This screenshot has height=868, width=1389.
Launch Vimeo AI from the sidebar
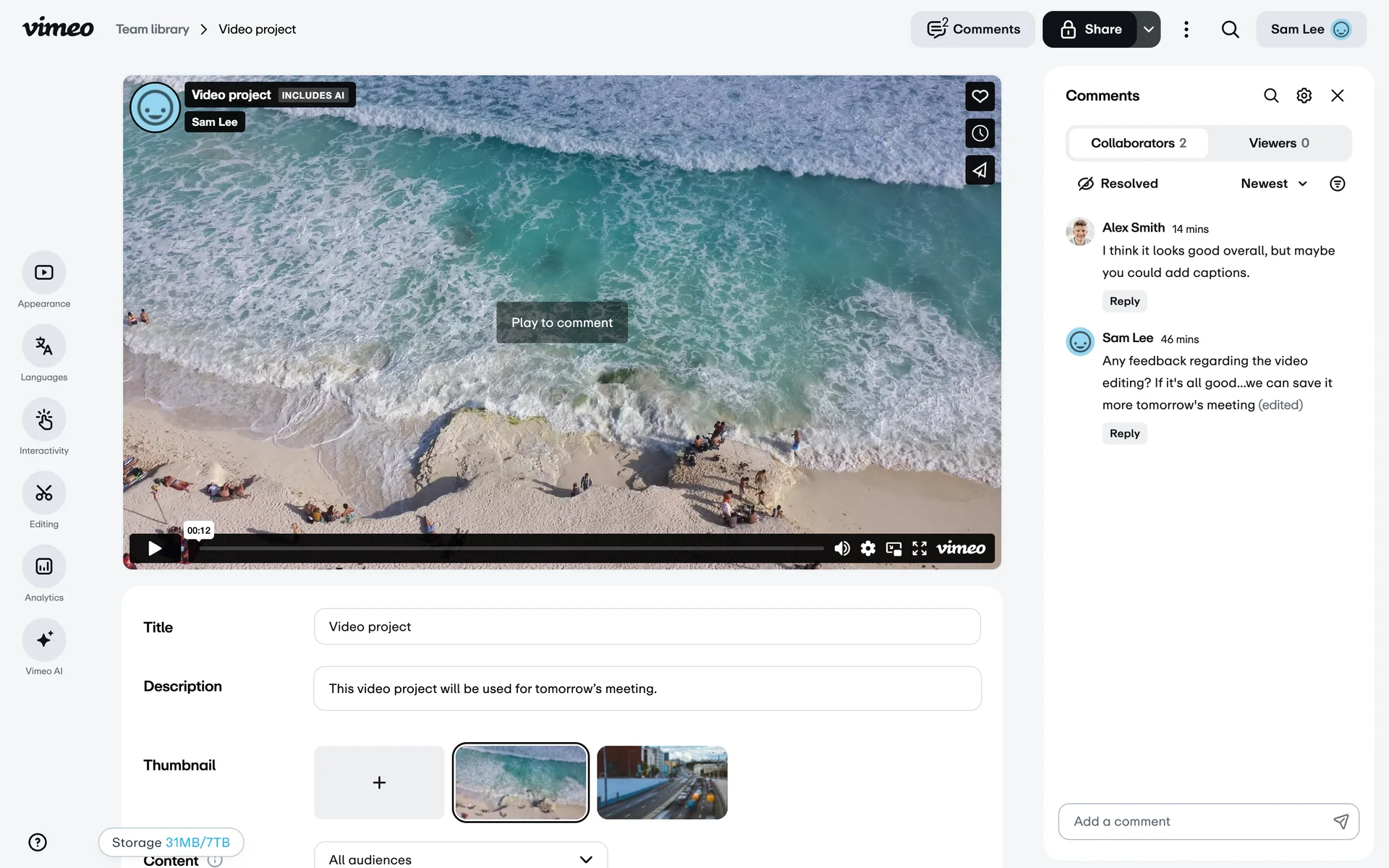point(44,640)
